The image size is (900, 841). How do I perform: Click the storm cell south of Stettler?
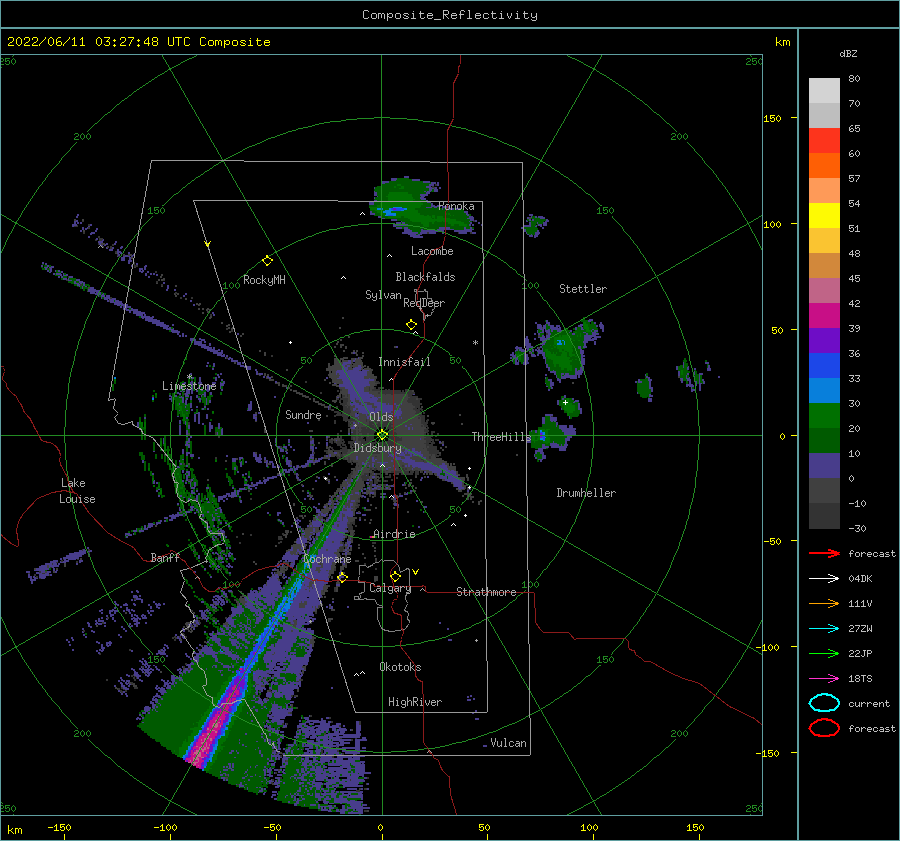562,350
